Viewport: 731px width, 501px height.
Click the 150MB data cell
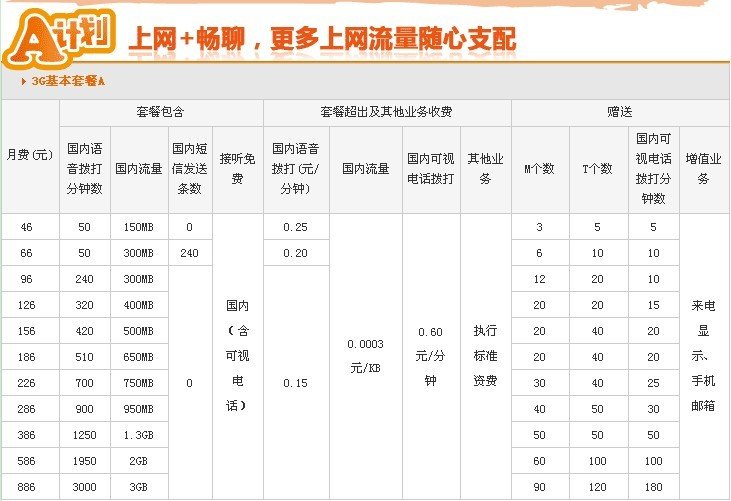coord(139,227)
